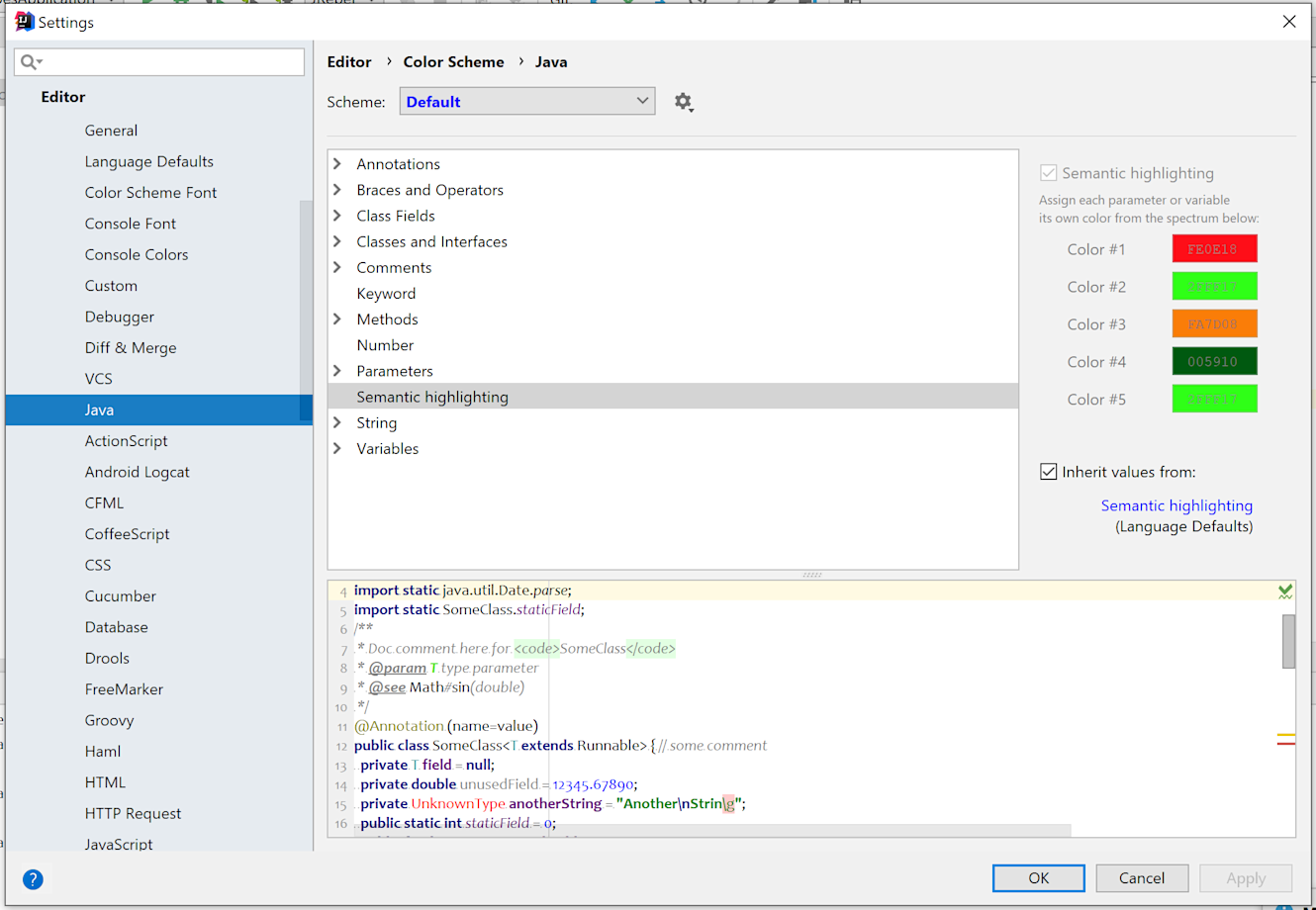Click the code preview horizontal scrollbar
Image resolution: width=1316 pixels, height=910 pixels.
712,831
